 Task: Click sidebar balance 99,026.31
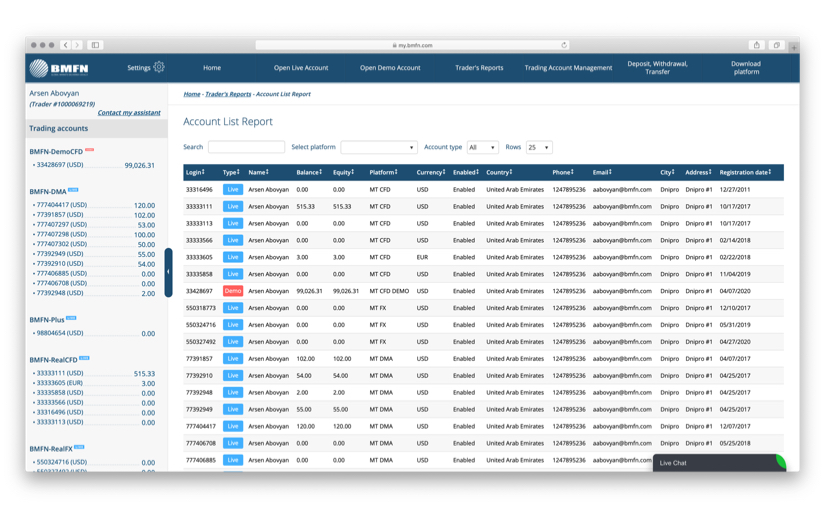[139, 165]
